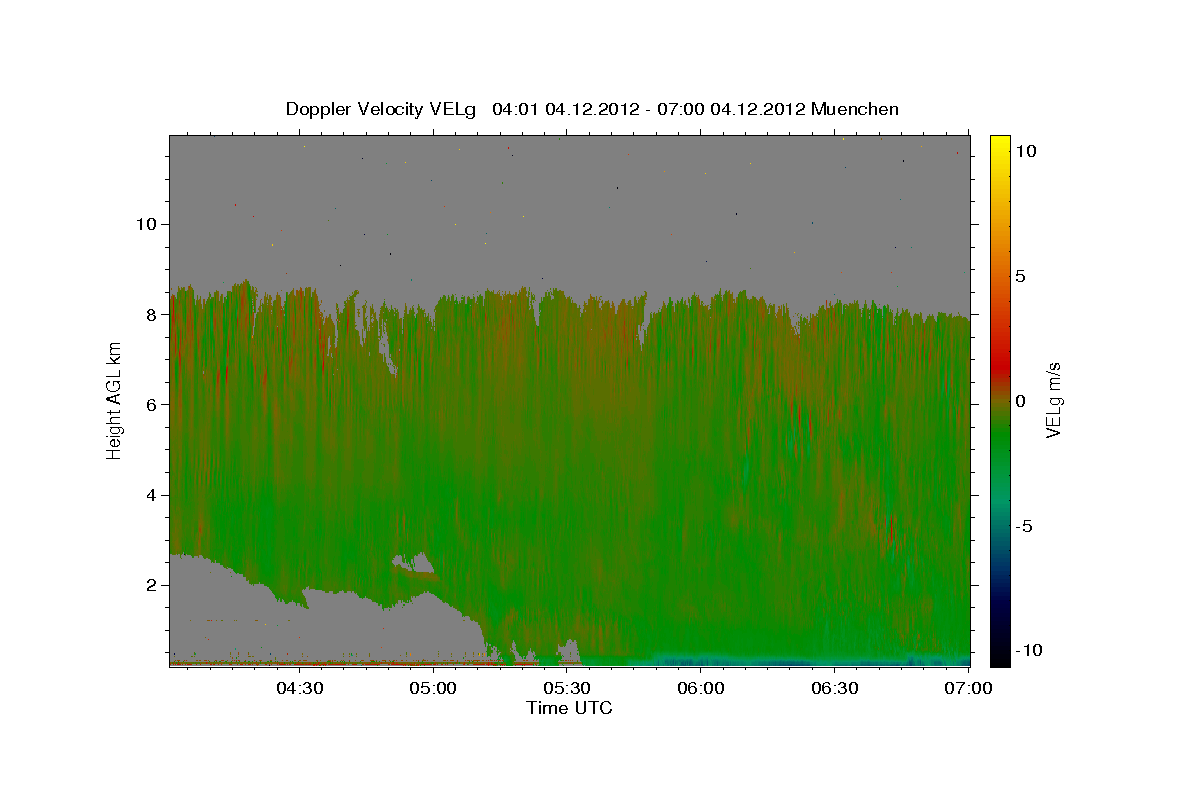This screenshot has height=800, width=1200.
Task: Click the height axis label '4'
Action: point(149,495)
